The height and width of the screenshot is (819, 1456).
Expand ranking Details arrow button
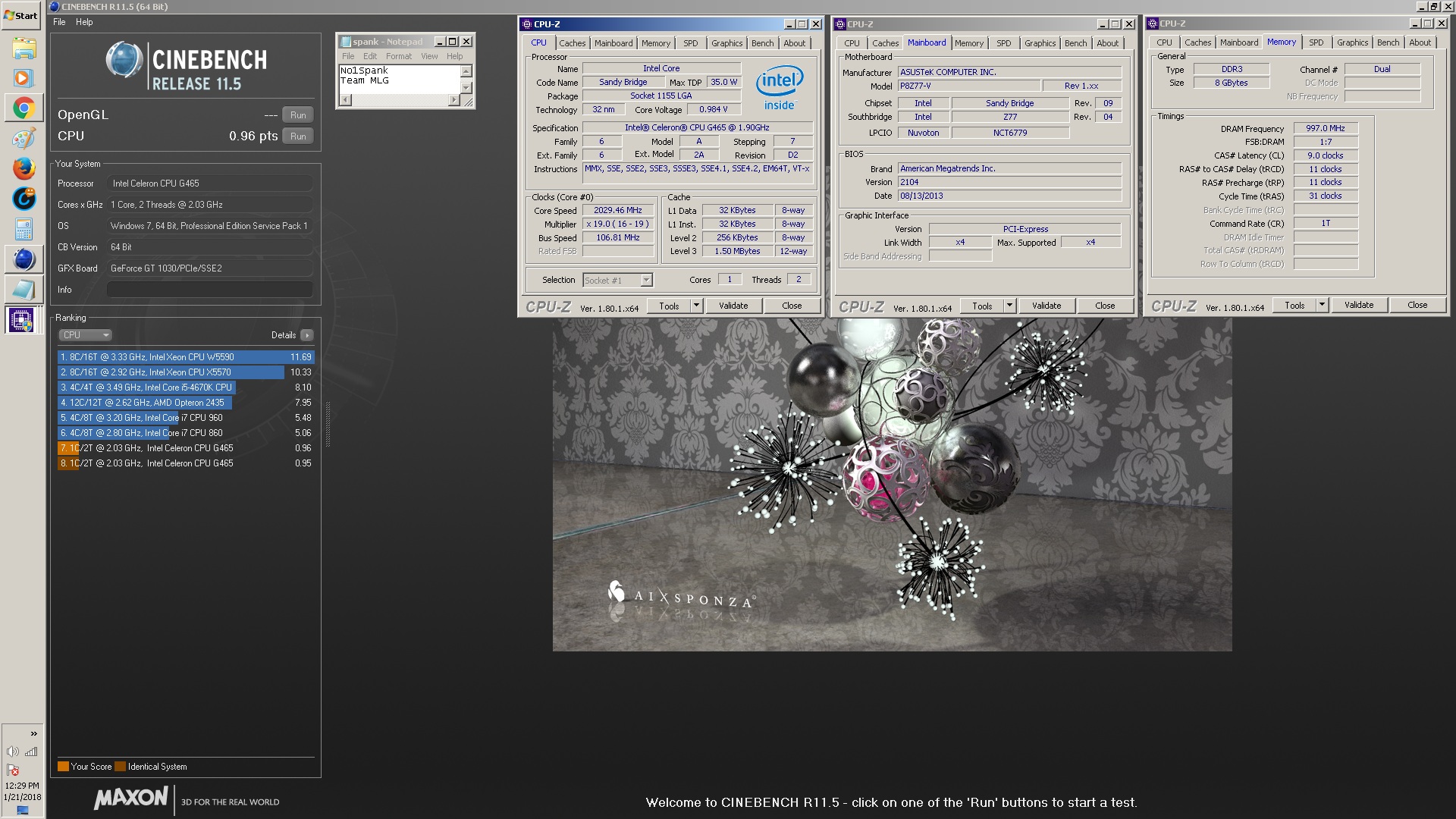click(x=306, y=335)
